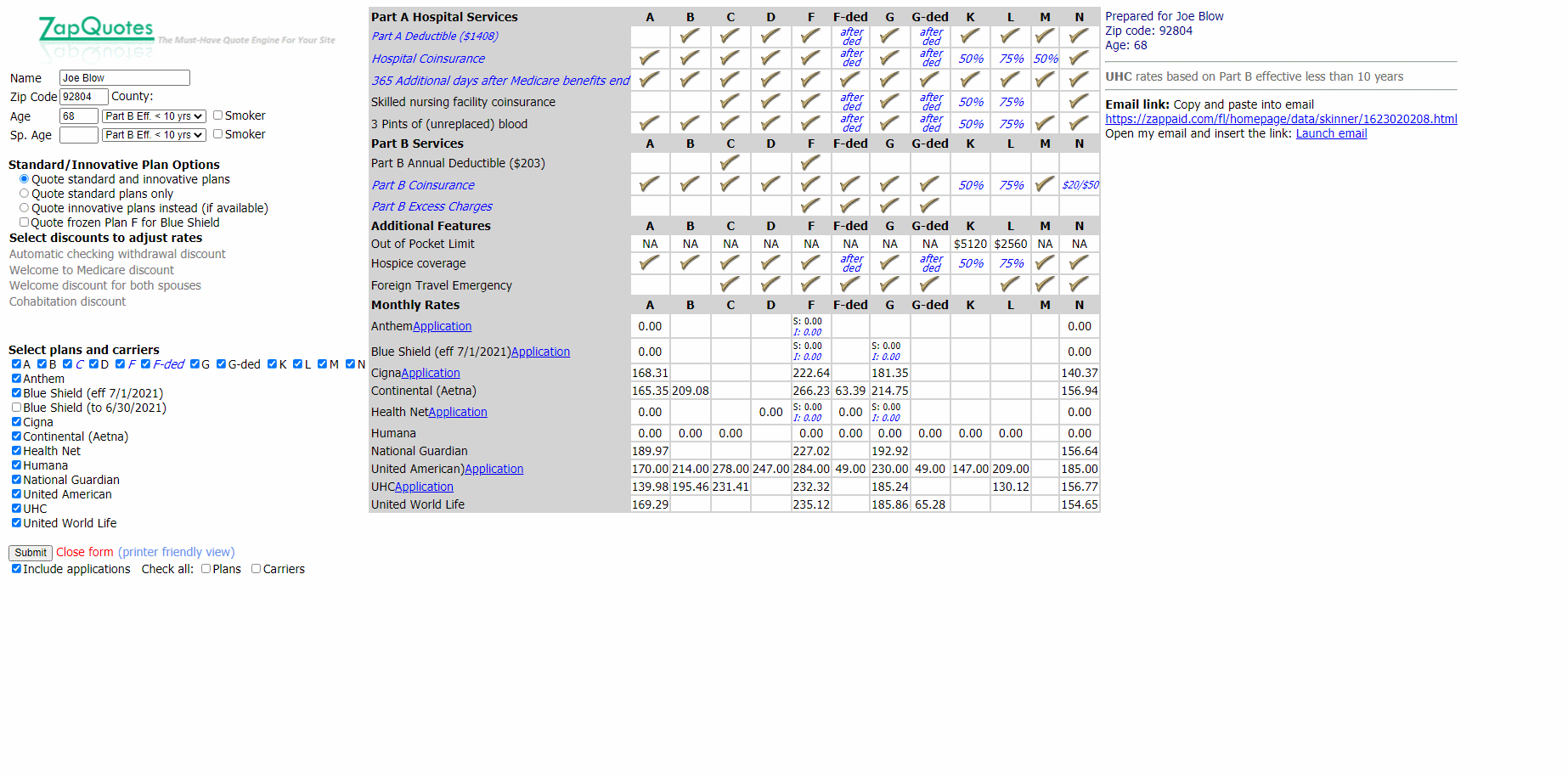1568x777 pixels.
Task: Uncheck the Cigna carrier
Action: click(x=16, y=422)
